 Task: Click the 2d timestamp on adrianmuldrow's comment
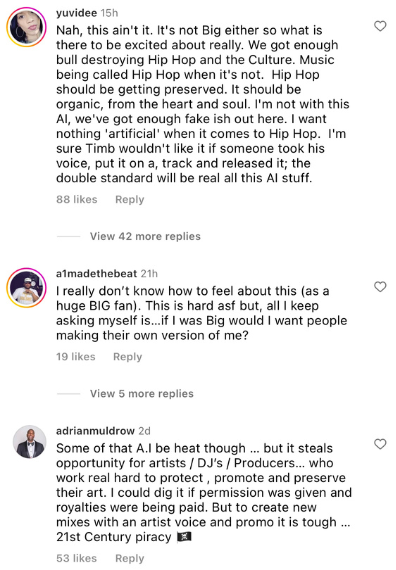pyautogui.click(x=144, y=431)
